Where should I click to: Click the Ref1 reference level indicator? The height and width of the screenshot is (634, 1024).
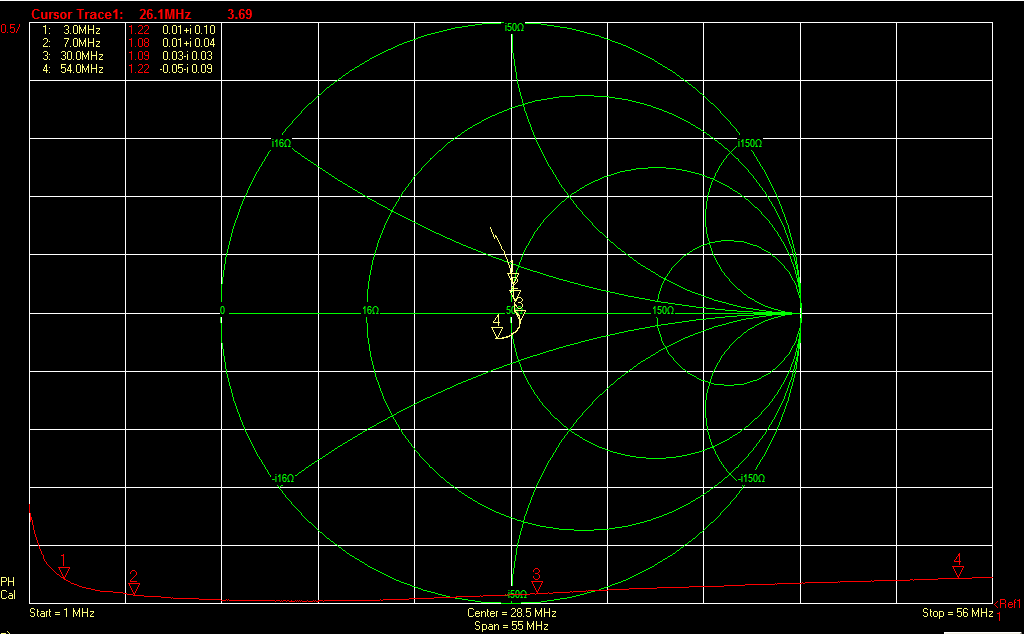click(x=1008, y=604)
